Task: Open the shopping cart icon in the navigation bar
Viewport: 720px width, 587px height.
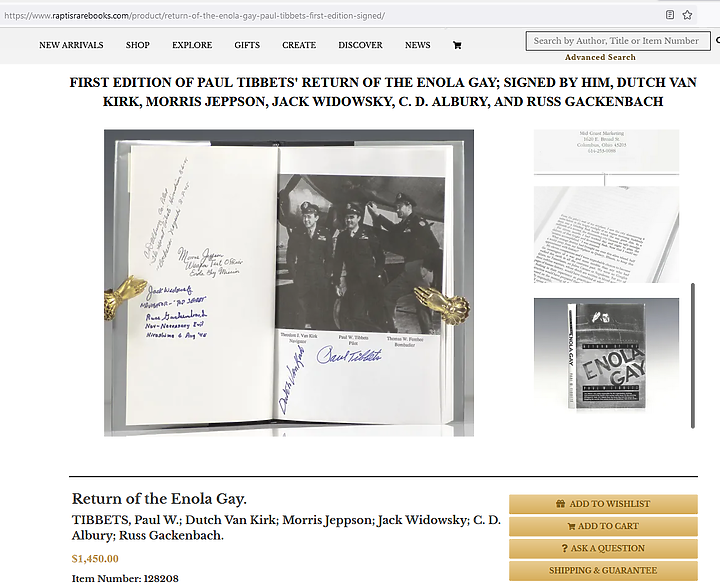Action: pyautogui.click(x=457, y=45)
